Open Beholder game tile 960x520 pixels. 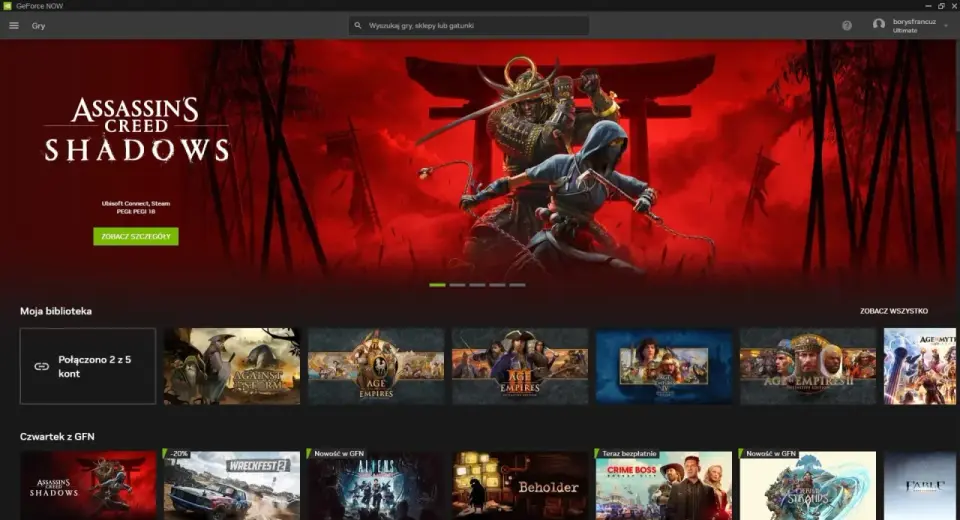pyautogui.click(x=520, y=486)
